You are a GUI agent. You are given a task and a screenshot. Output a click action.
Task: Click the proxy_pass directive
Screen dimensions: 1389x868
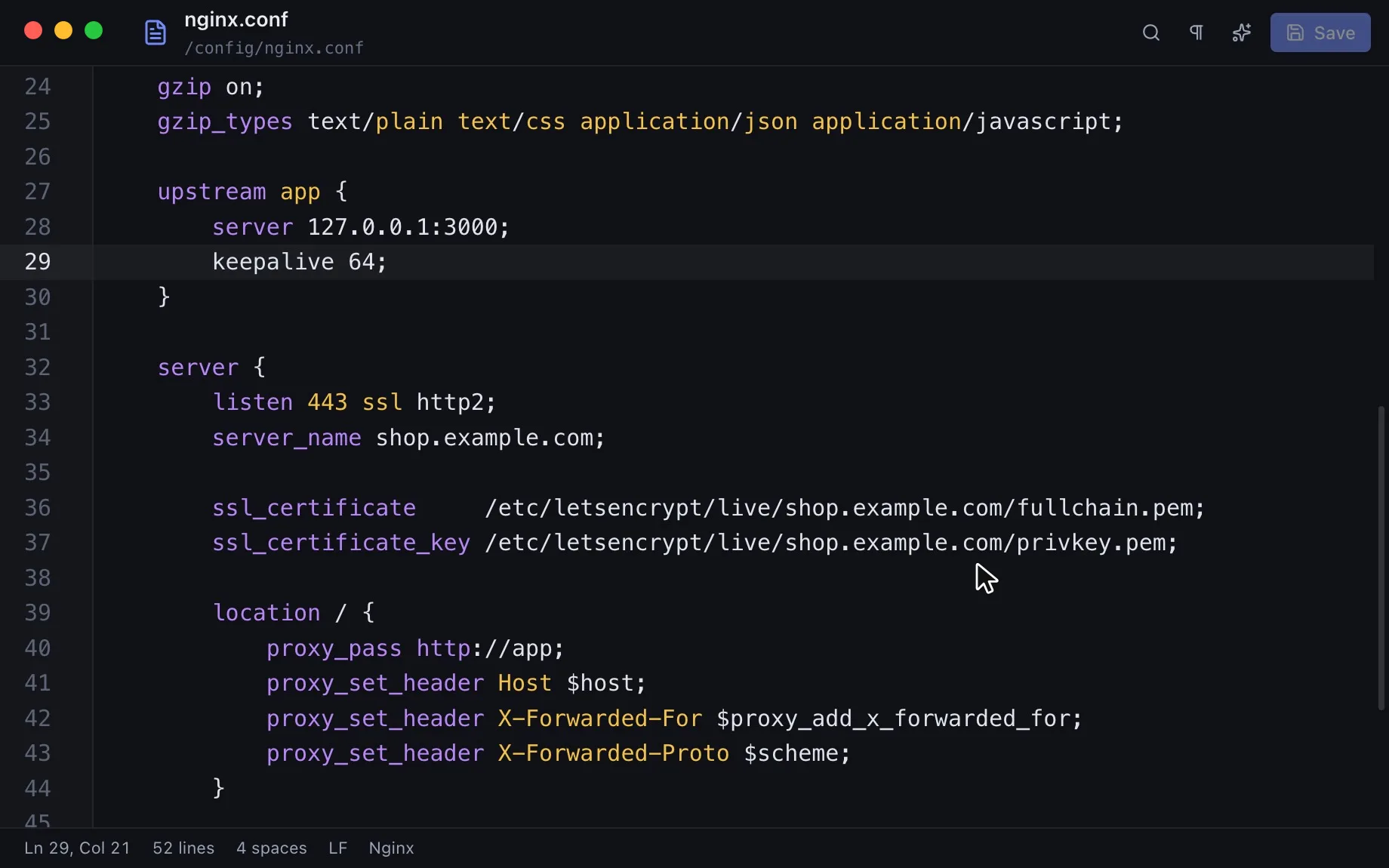pos(334,648)
